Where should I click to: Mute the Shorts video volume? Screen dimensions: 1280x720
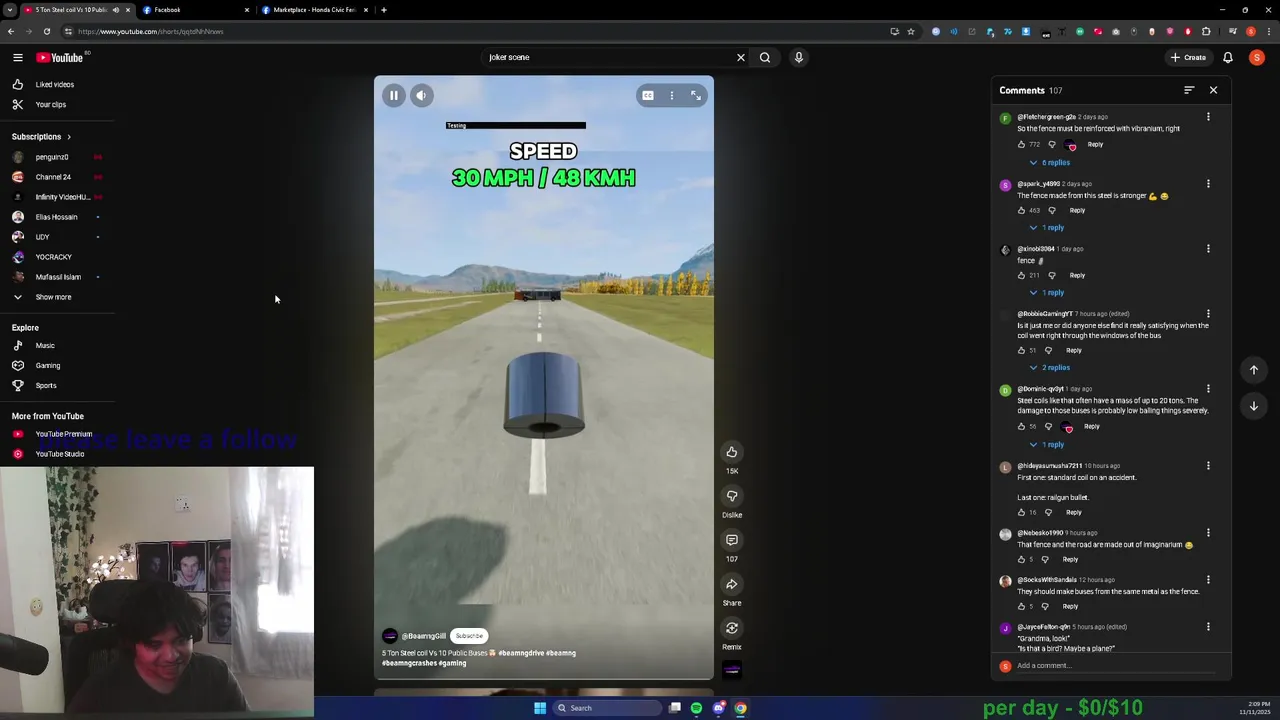pyautogui.click(x=421, y=95)
